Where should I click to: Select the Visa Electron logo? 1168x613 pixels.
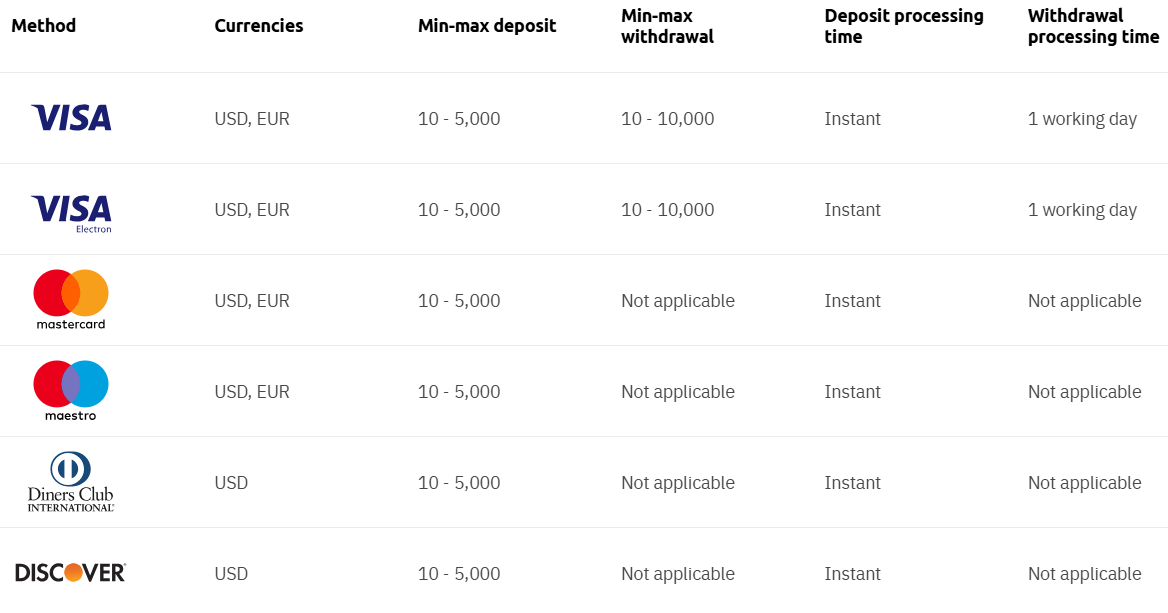(71, 211)
